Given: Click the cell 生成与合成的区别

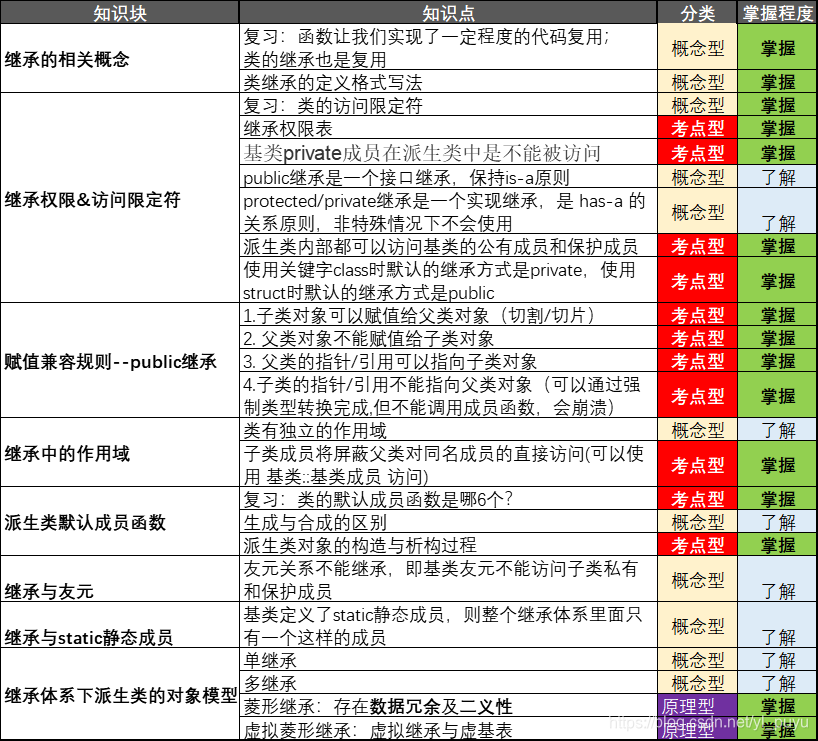Looking at the screenshot, I should click(448, 521).
